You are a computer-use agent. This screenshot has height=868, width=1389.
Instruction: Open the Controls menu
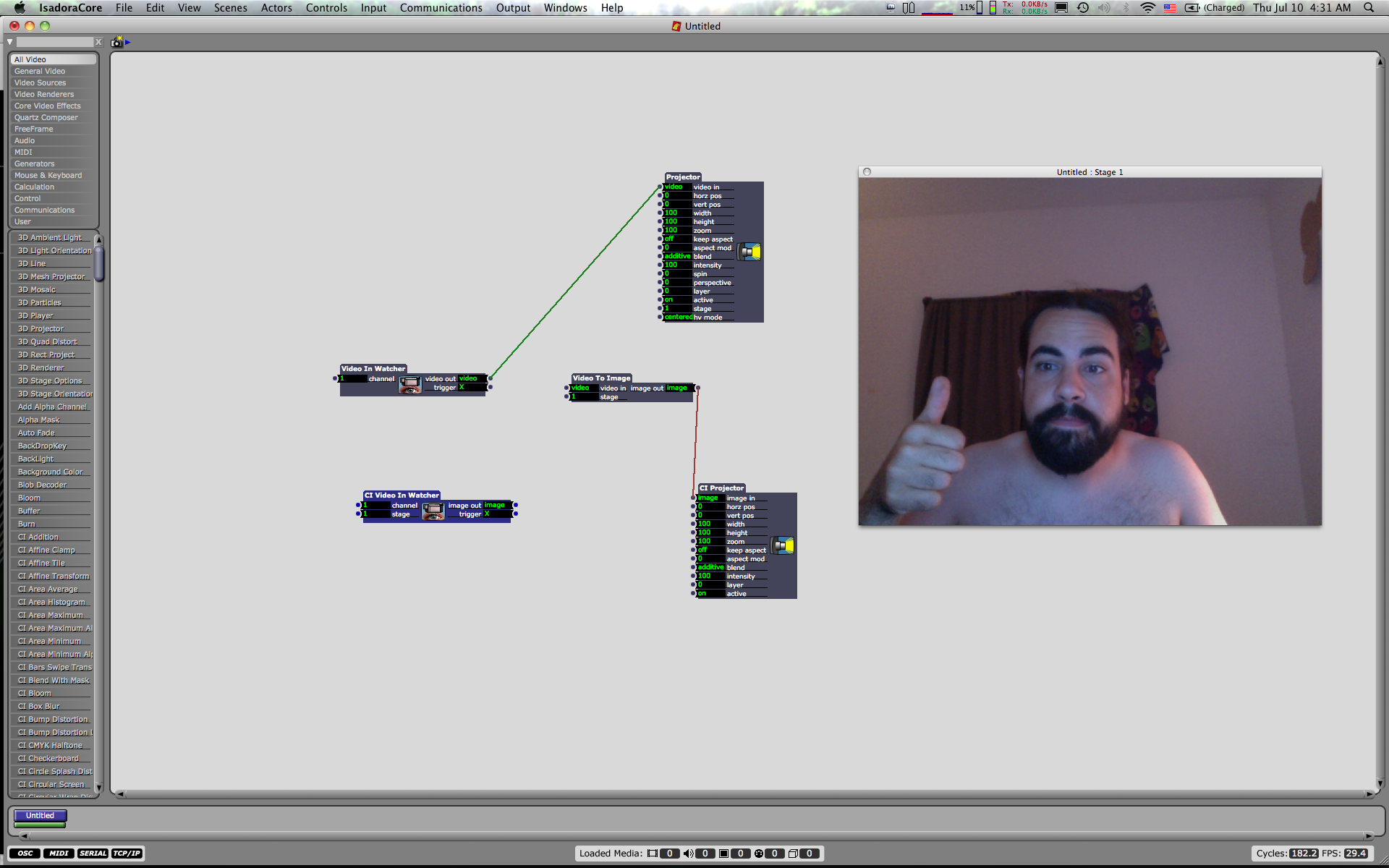coord(326,8)
